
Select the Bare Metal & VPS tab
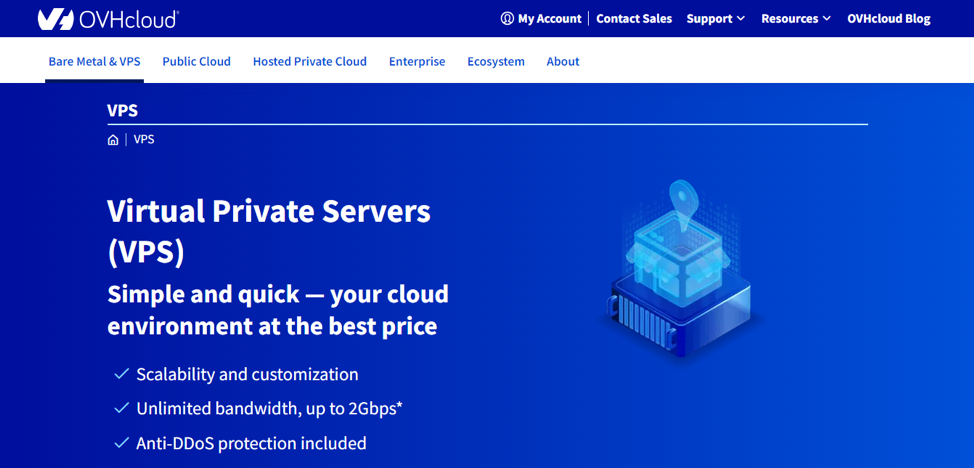pyautogui.click(x=94, y=61)
